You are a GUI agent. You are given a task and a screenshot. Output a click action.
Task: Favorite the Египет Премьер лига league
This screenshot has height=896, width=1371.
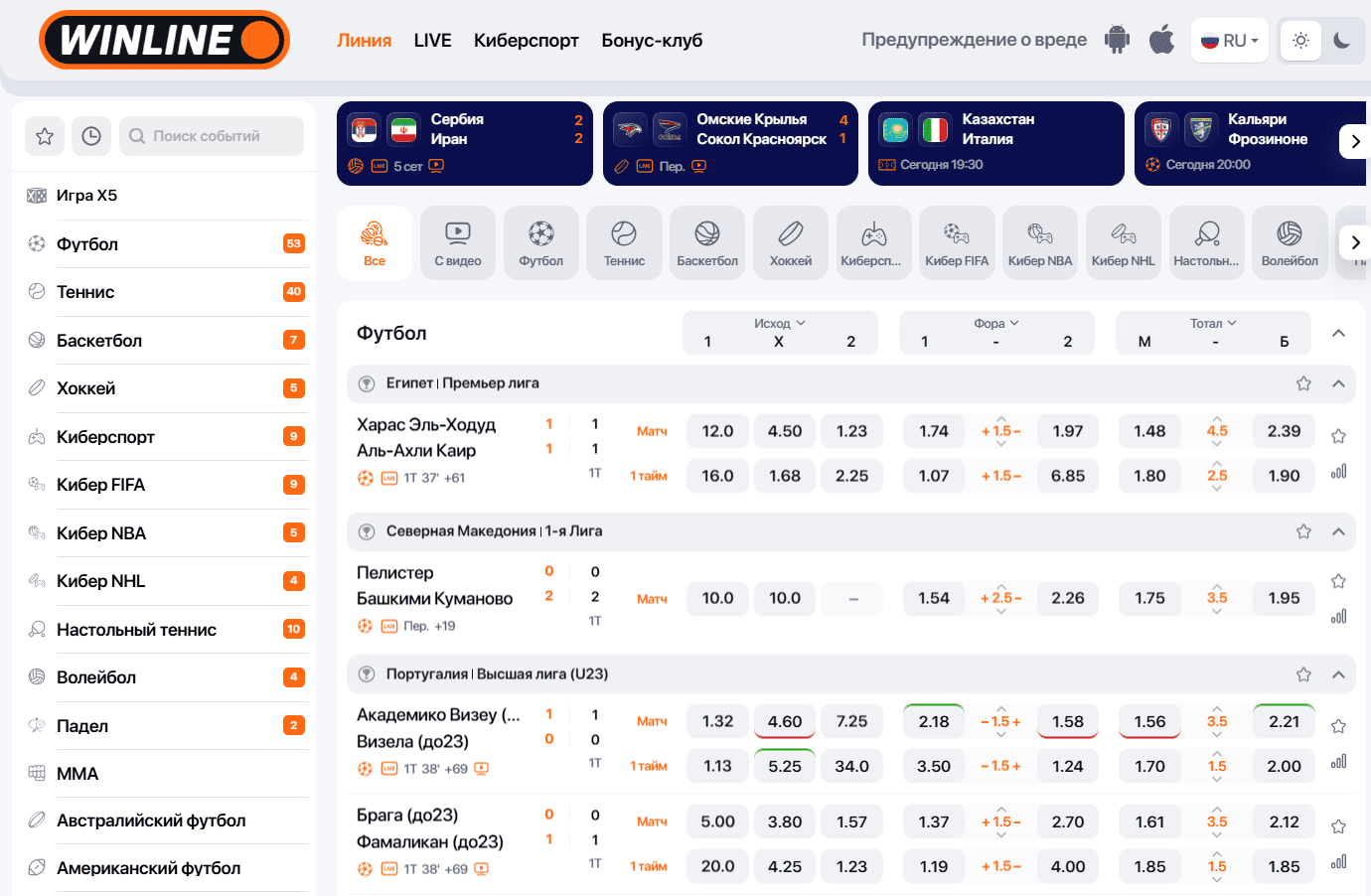1303,383
